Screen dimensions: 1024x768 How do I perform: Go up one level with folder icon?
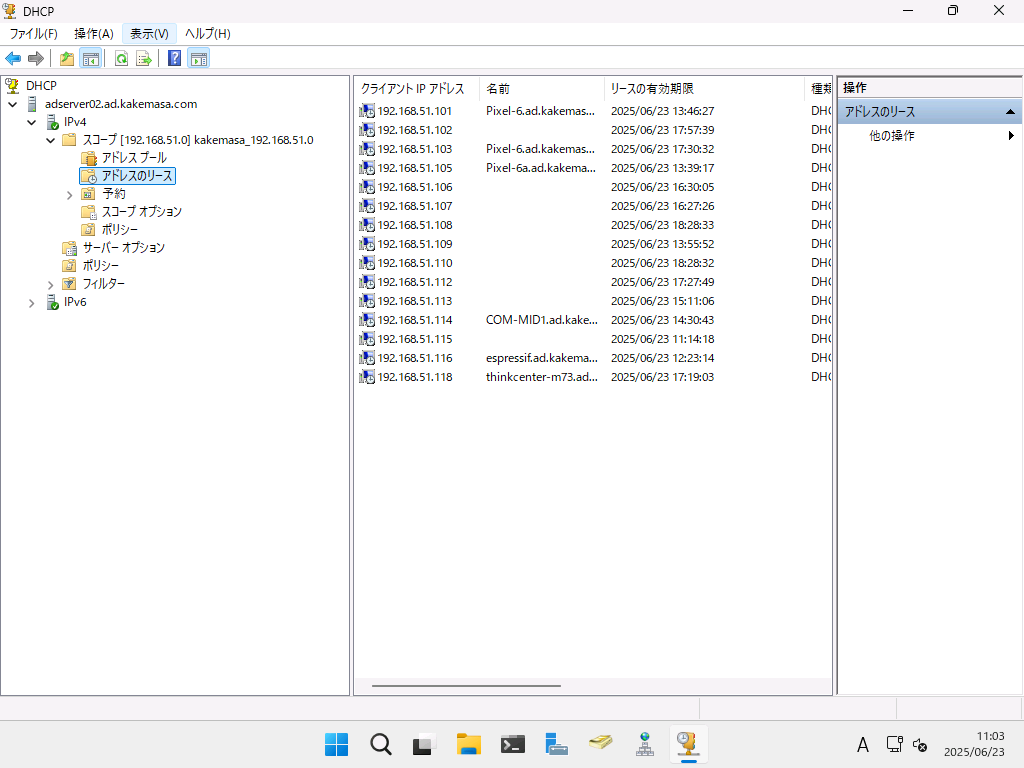[67, 59]
